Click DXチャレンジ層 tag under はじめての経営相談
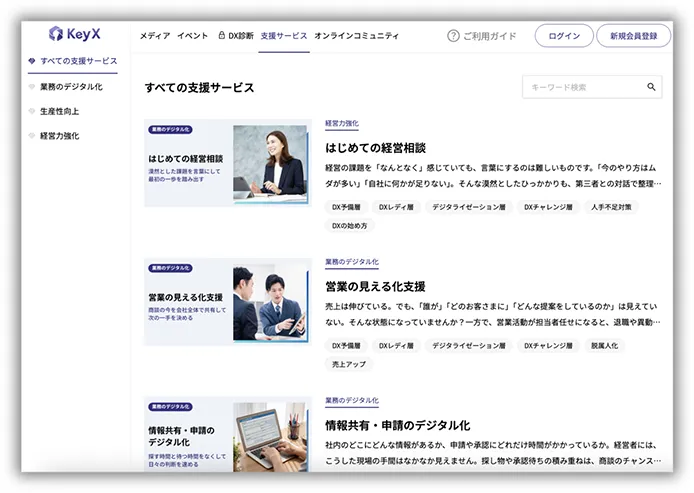 (x=548, y=207)
